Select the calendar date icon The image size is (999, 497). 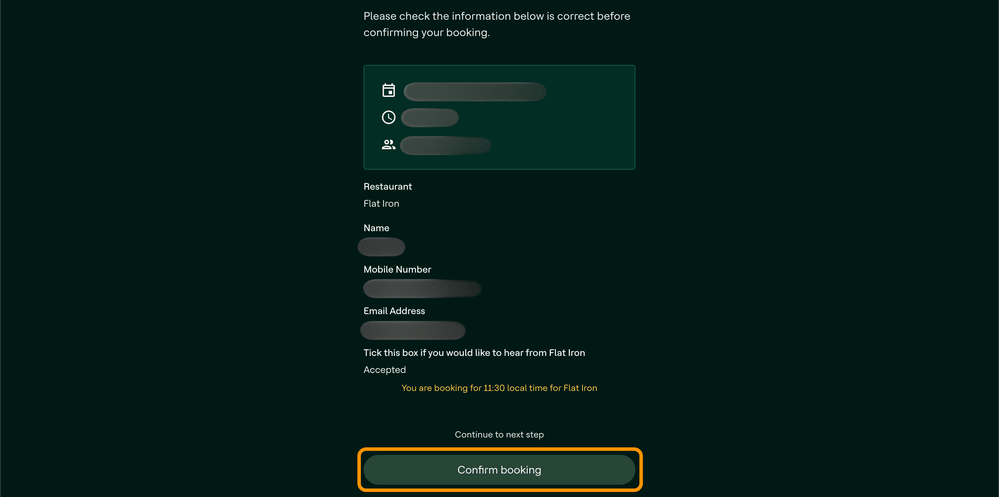(x=389, y=90)
